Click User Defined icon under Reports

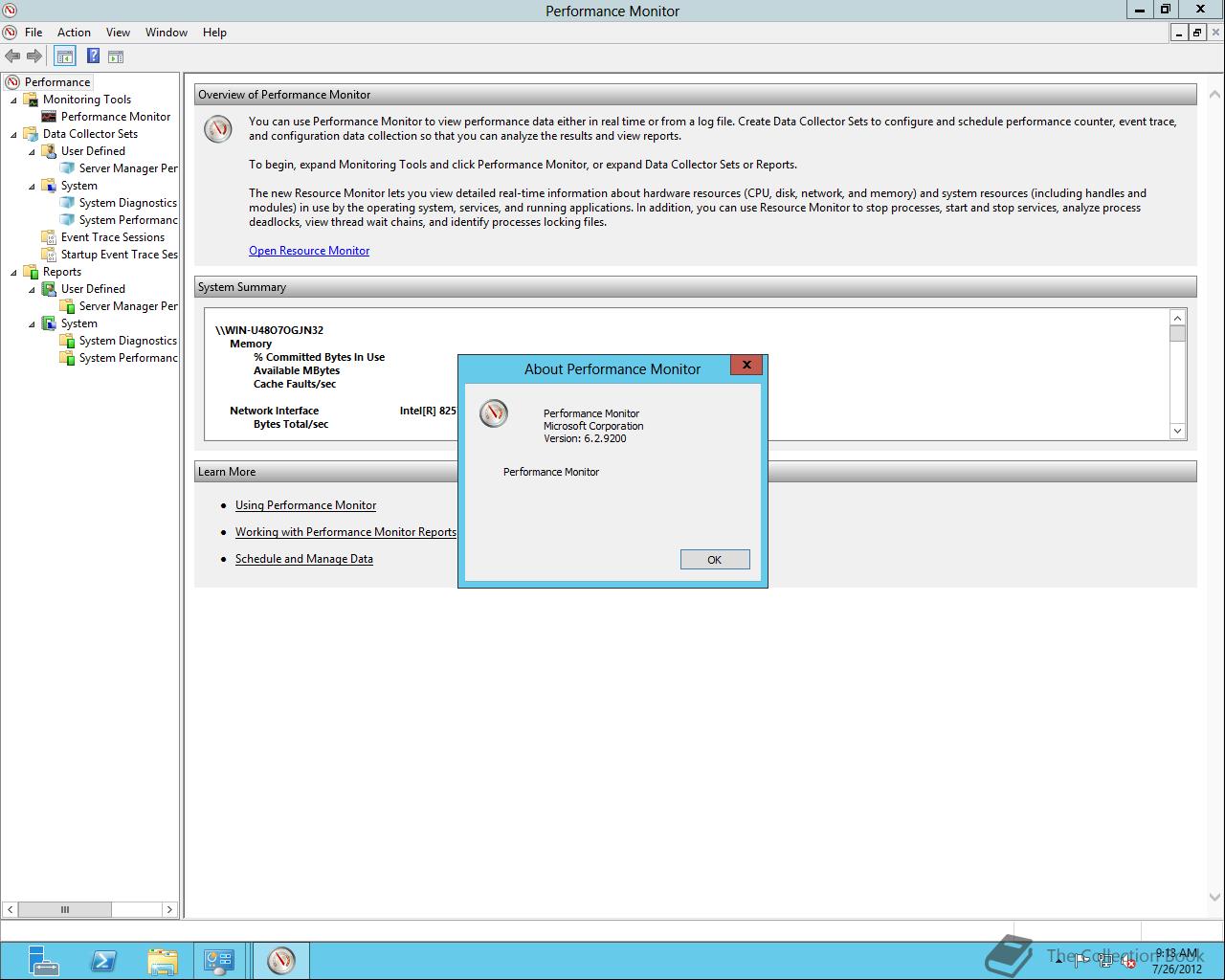49,289
